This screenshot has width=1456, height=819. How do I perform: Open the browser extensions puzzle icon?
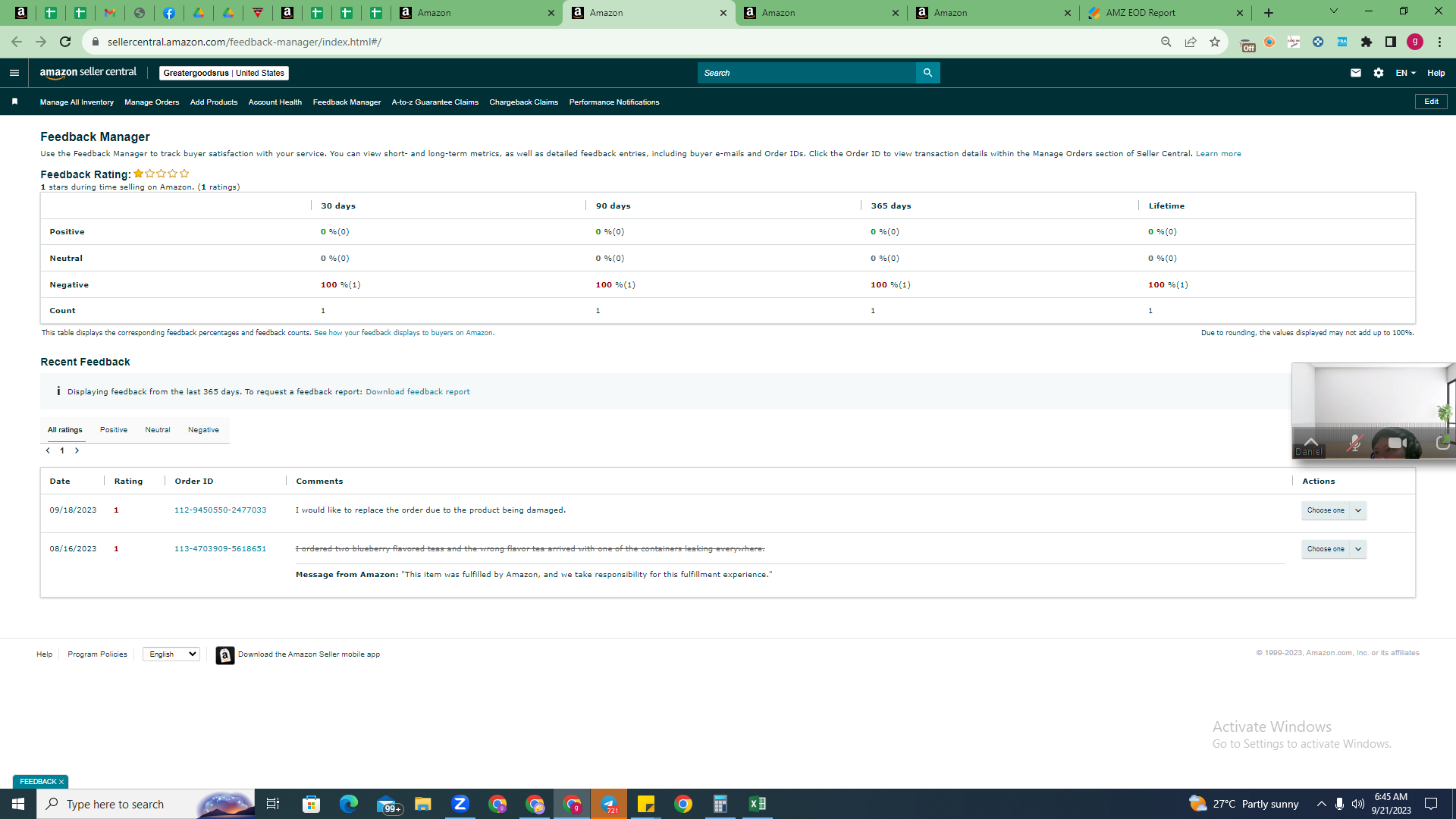point(1367,42)
